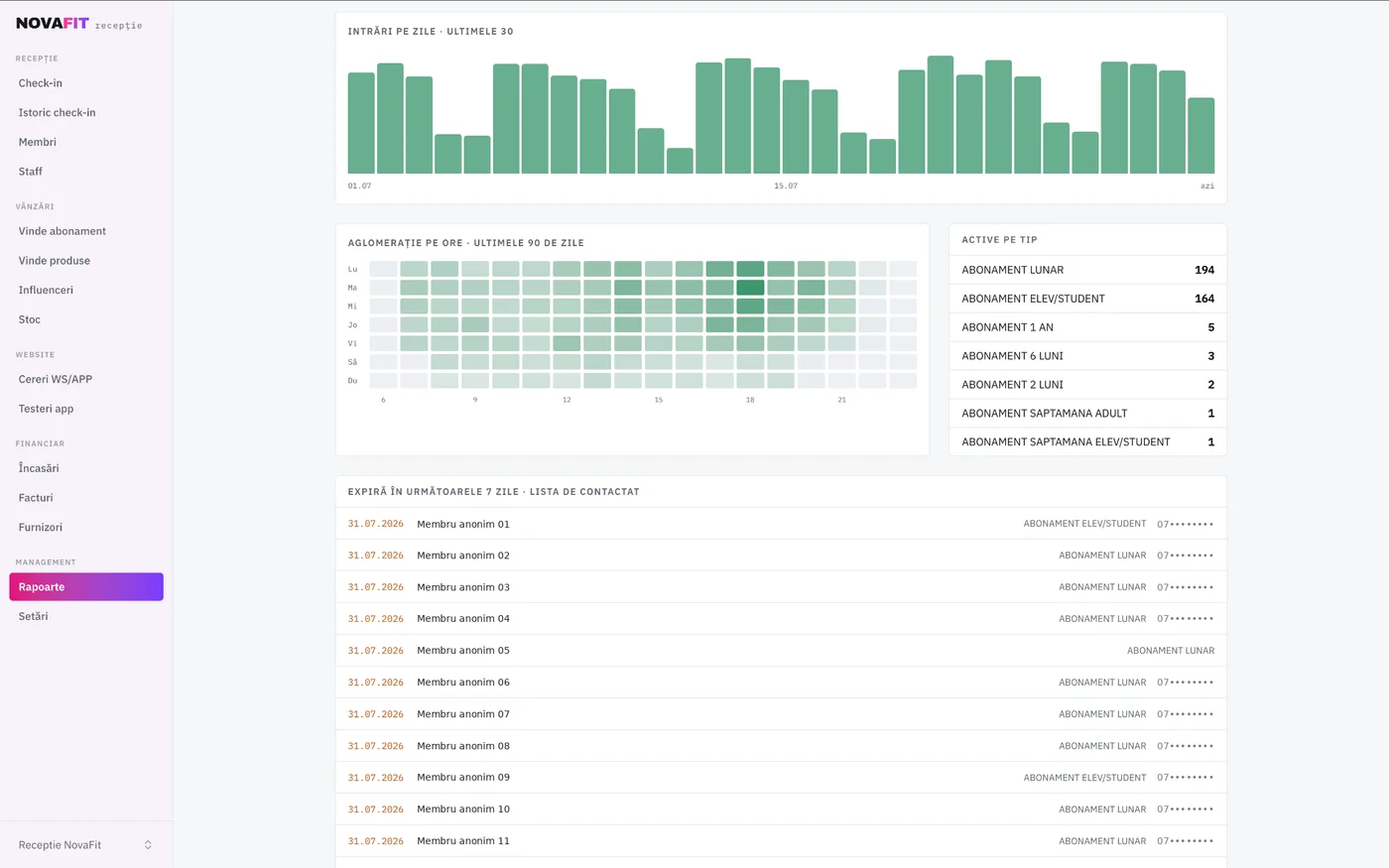1389x868 pixels.
Task: Click the NOVAFIT logo
Action: point(53,23)
